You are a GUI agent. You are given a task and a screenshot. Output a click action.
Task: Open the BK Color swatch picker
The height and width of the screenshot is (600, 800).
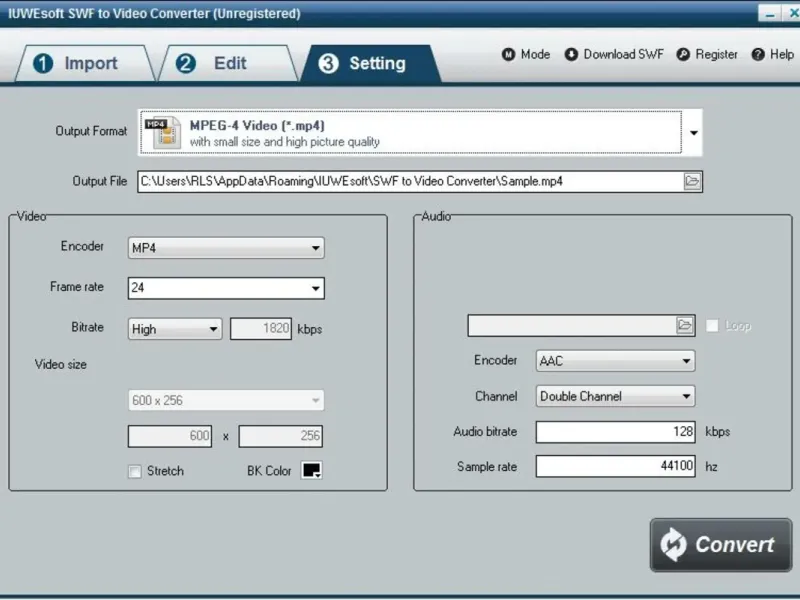(x=312, y=470)
